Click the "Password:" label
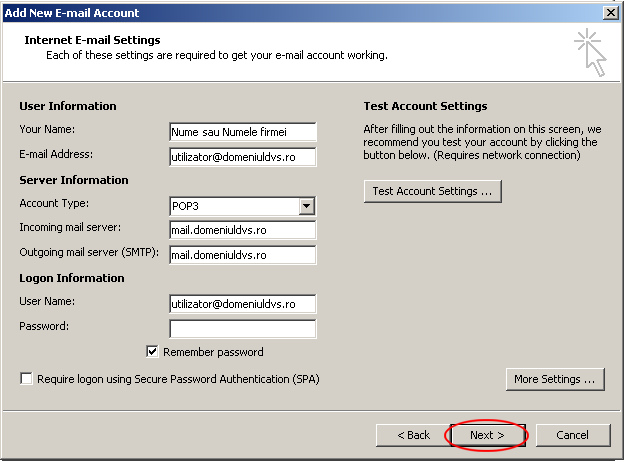 [44, 326]
